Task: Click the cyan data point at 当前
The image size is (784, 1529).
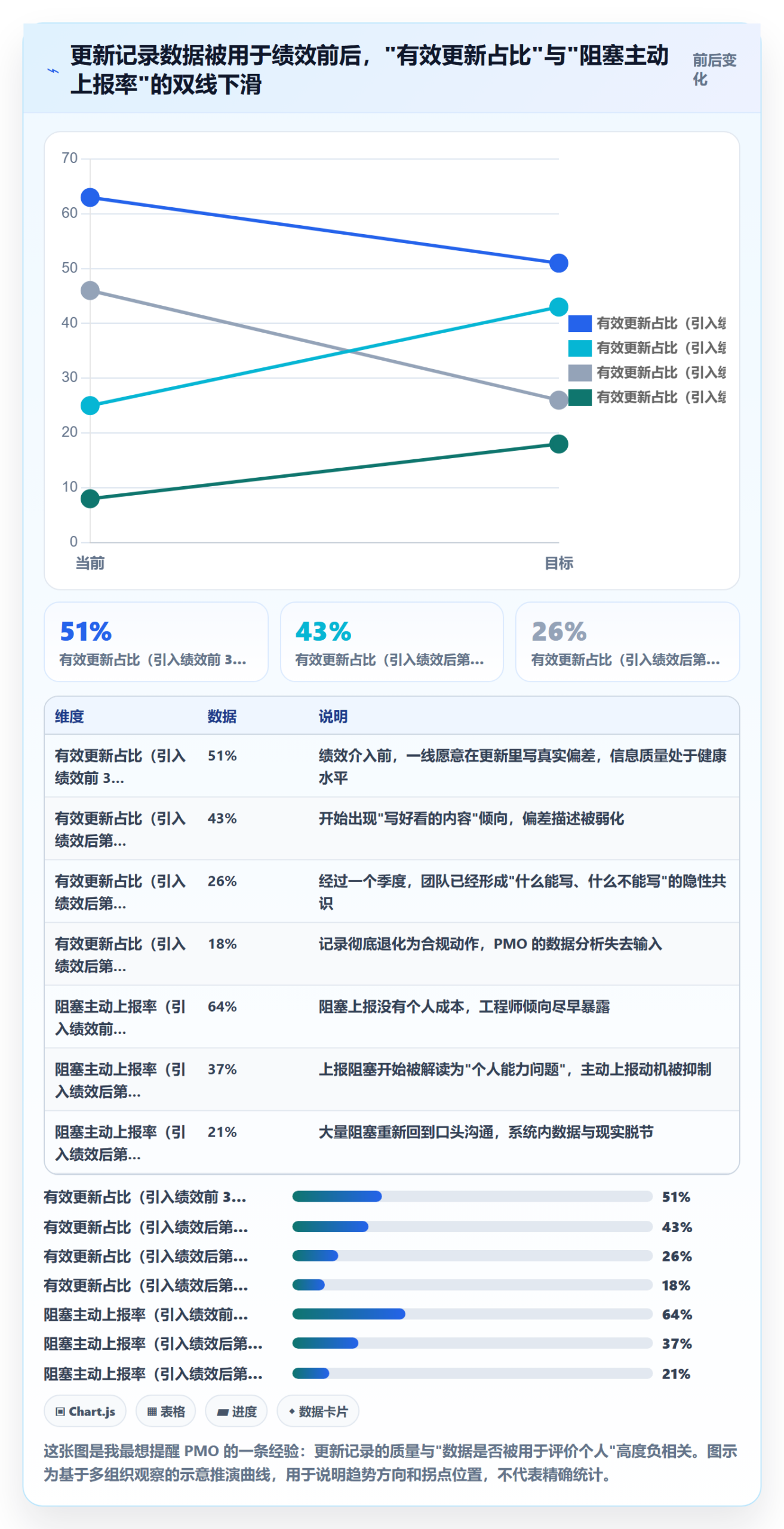Action: tap(90, 406)
